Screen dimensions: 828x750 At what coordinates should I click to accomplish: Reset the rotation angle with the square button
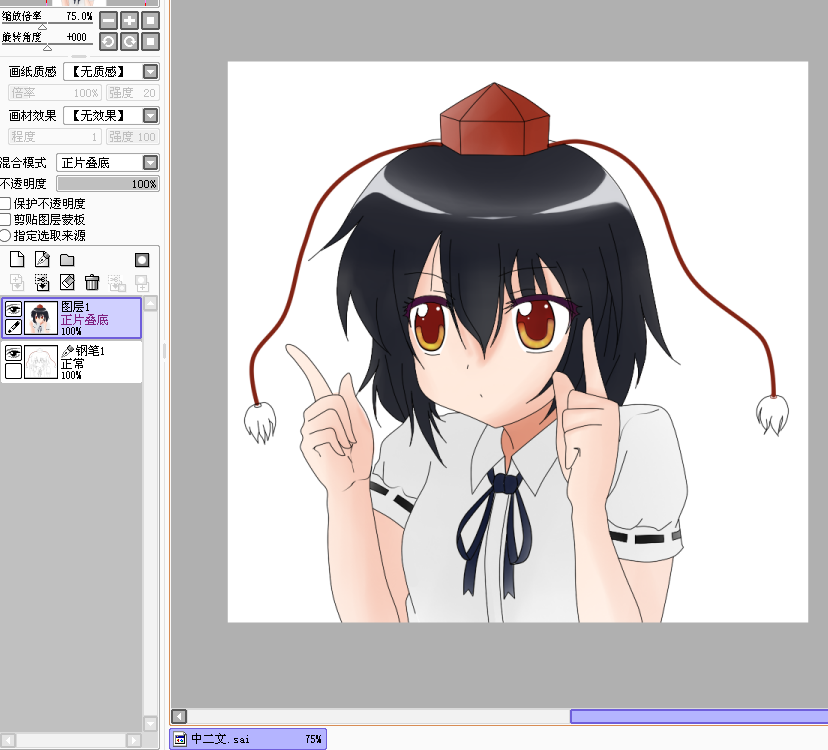(150, 41)
